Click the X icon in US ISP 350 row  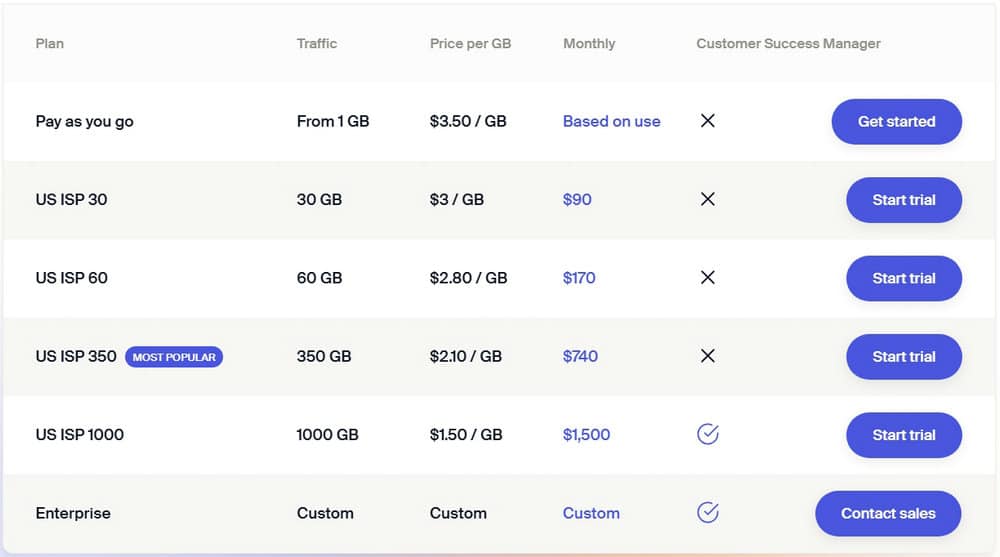click(707, 356)
